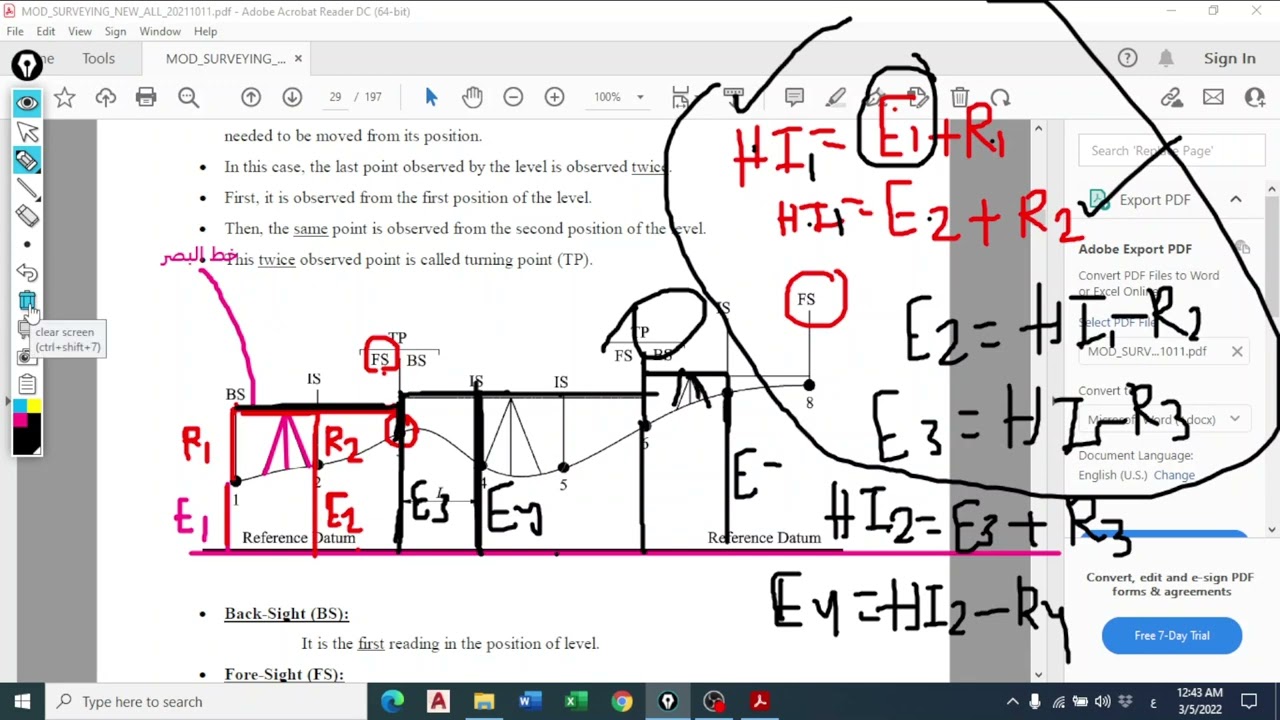Select the highlight text marker tool

coord(836,97)
